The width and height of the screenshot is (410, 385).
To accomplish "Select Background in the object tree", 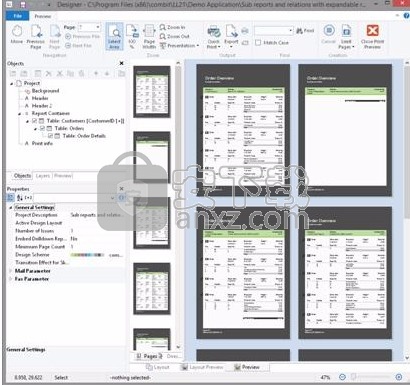I will (45, 91).
